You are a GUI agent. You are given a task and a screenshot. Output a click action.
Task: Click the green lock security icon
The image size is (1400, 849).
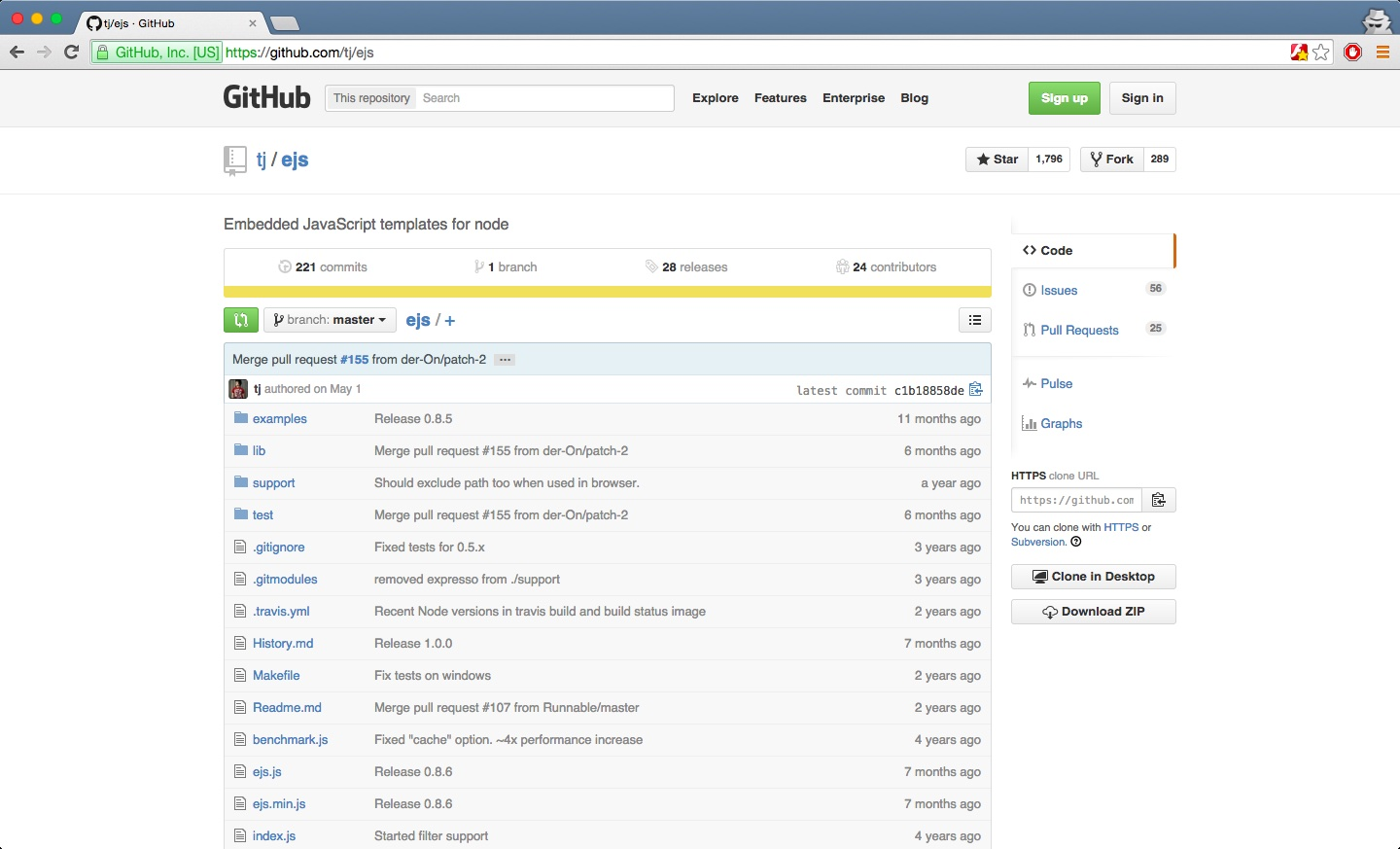click(x=102, y=53)
